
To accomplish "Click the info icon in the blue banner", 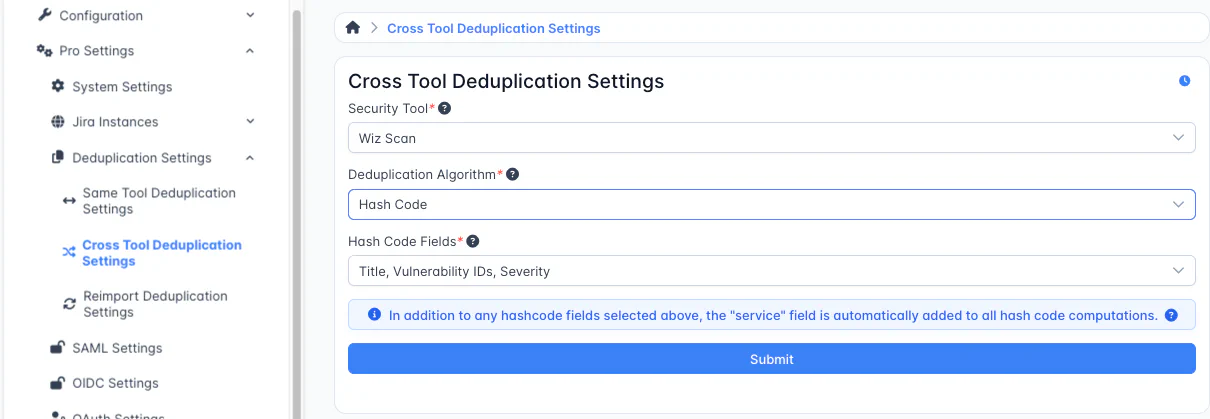I will pos(375,315).
